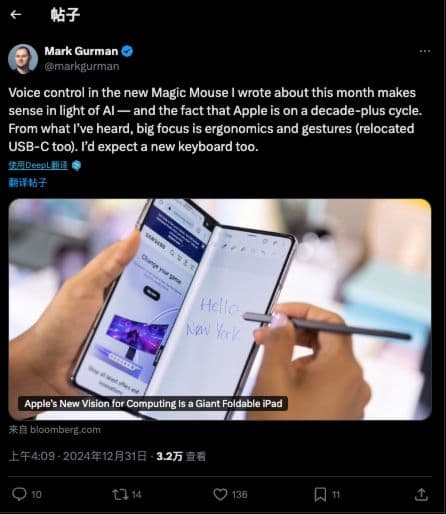Reply using the comment bubble icon
Image resolution: width=446 pixels, height=514 pixels.
(x=19, y=494)
